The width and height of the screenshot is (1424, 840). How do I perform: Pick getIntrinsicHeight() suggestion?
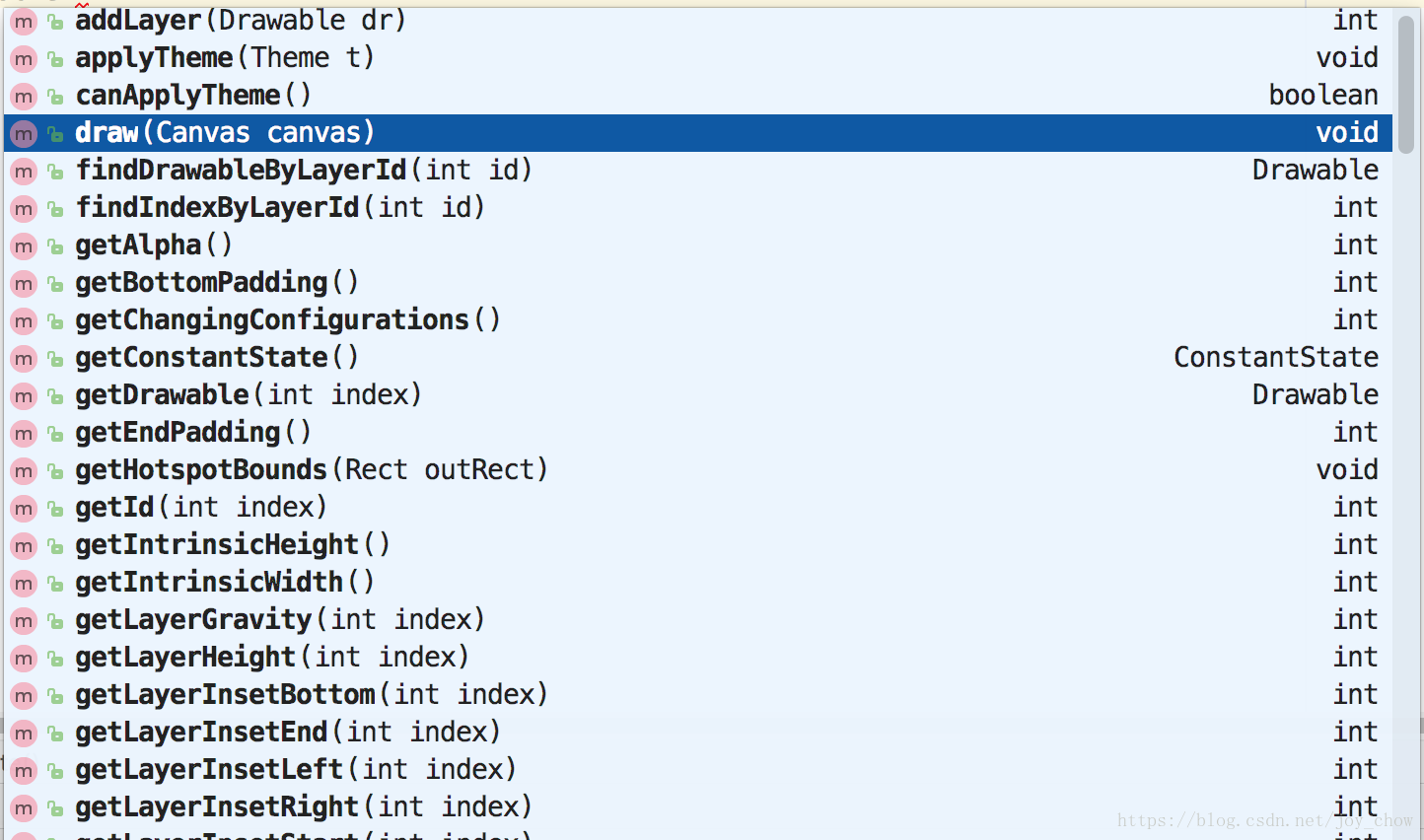click(x=698, y=545)
